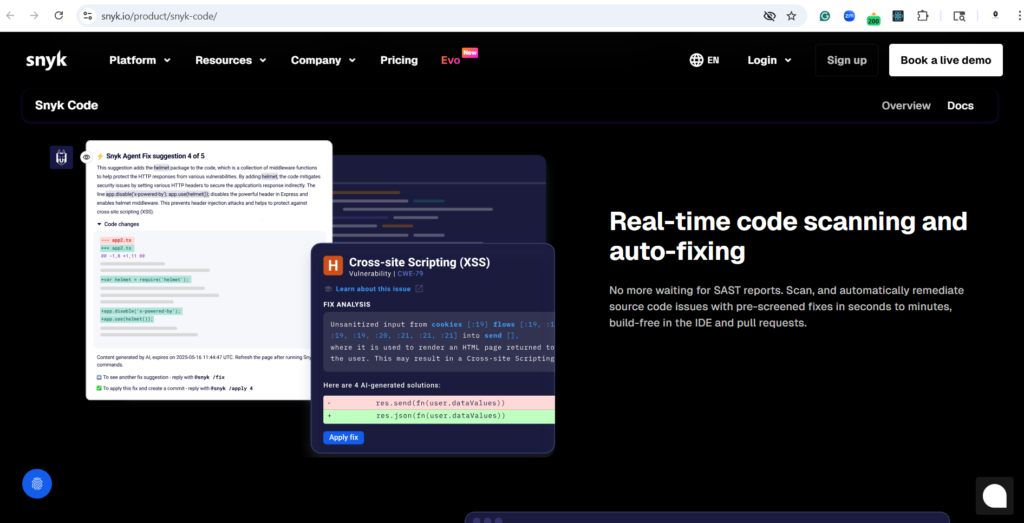Click the Snyk bot avatar icon
1024x523 pixels.
(61, 157)
